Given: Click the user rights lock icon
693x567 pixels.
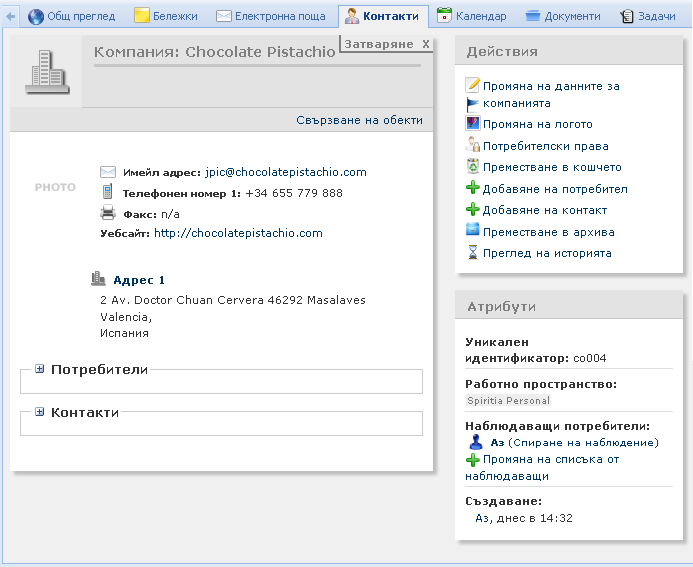Looking at the screenshot, I should coord(473,145).
